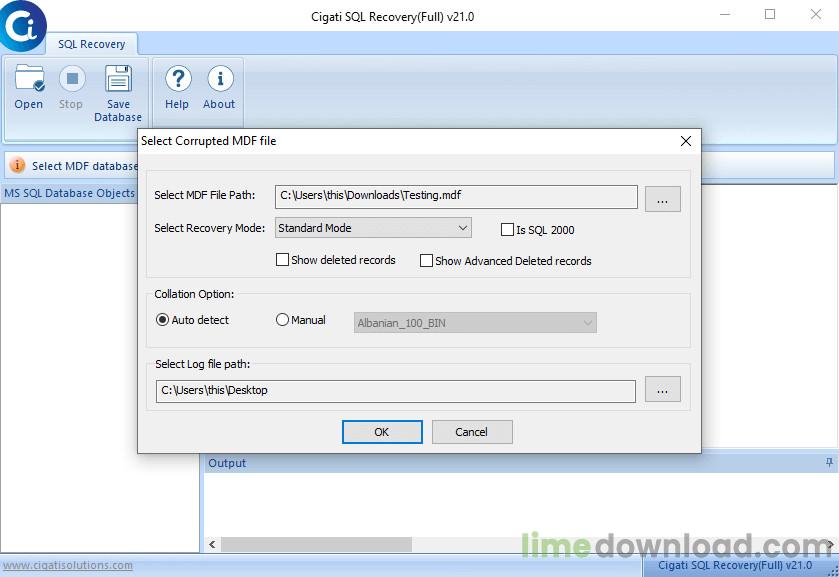The image size is (839, 577).
Task: Open the About info icon
Action: point(220,79)
